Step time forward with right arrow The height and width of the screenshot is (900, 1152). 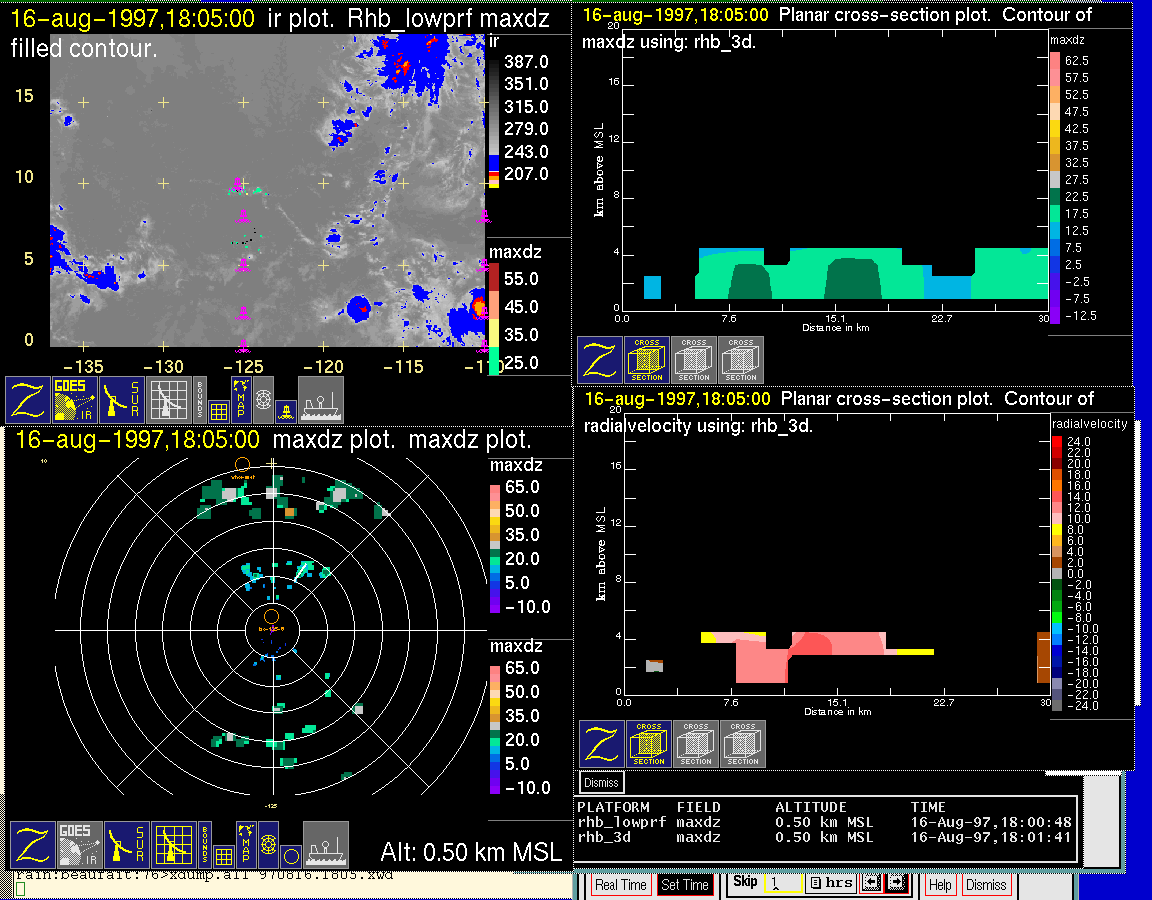pos(896,884)
